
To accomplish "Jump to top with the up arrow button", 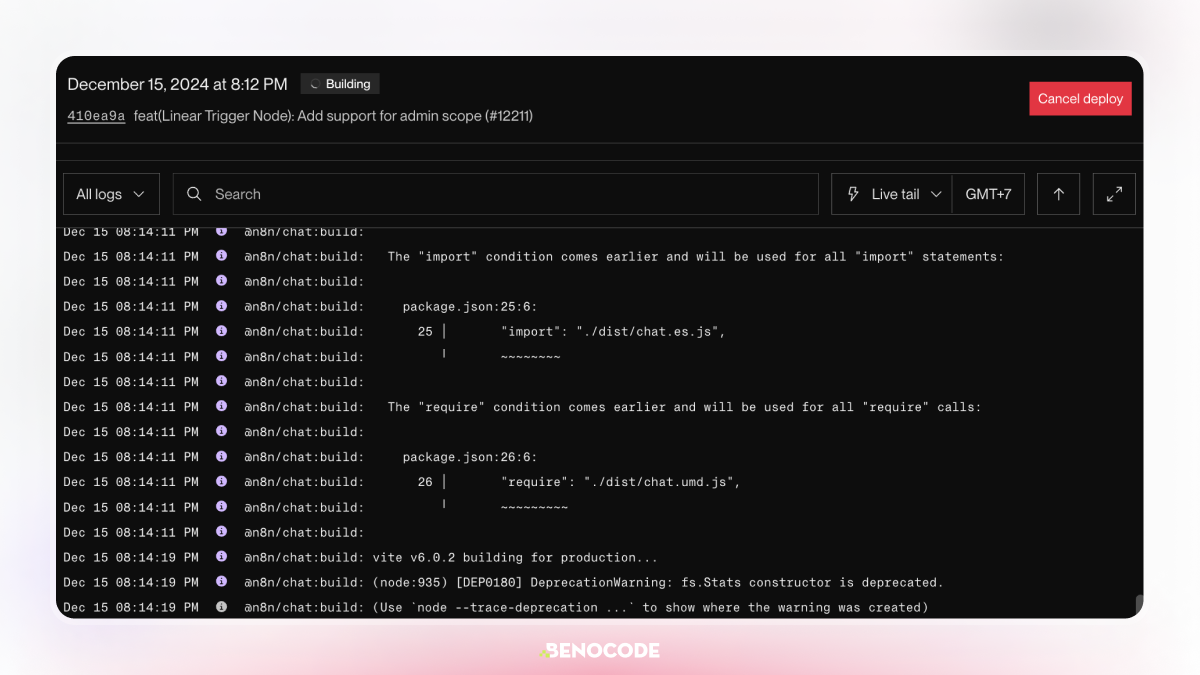I will click(x=1058, y=194).
